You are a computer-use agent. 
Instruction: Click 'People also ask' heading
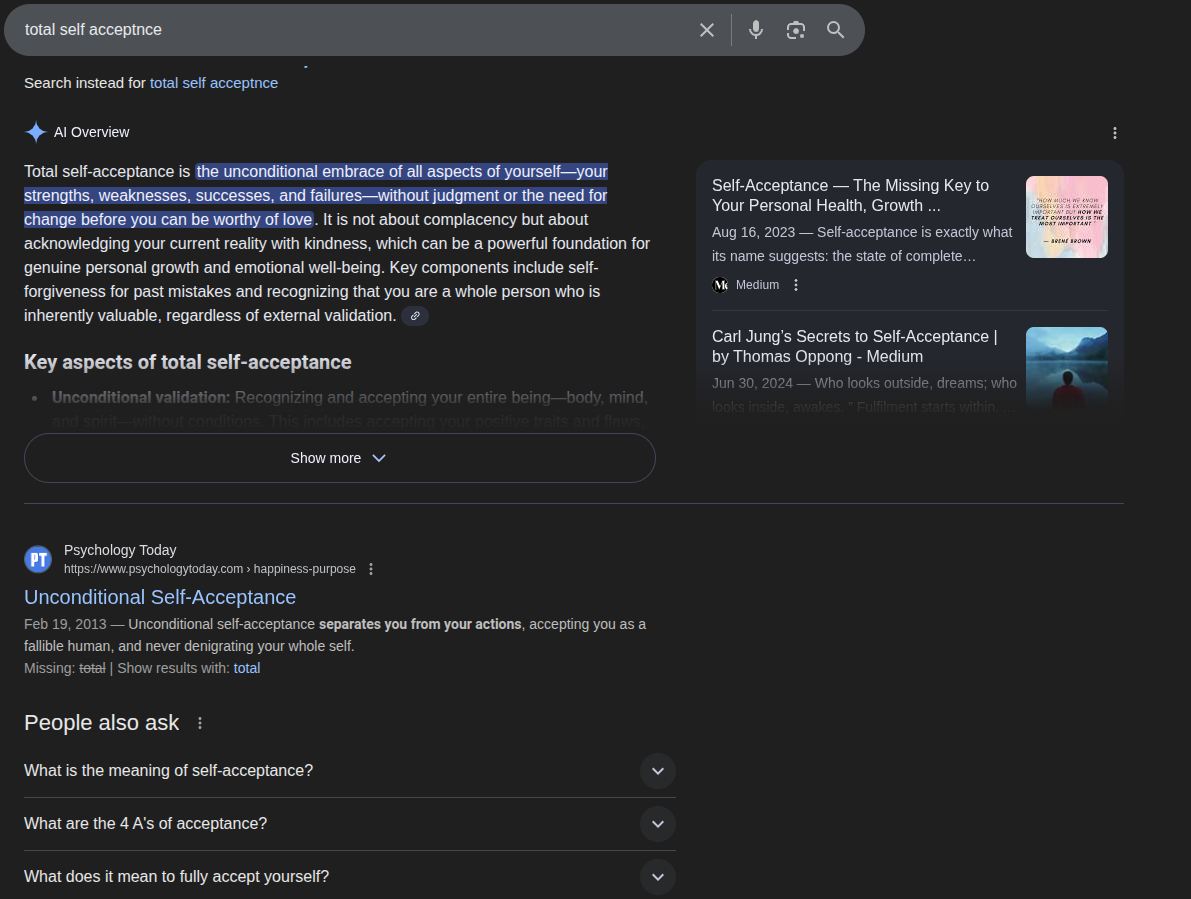coord(102,723)
